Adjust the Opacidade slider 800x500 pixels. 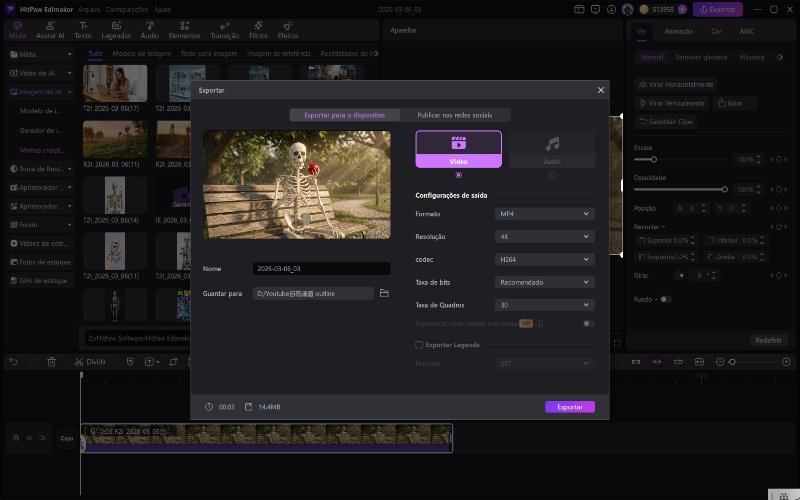tap(724, 189)
